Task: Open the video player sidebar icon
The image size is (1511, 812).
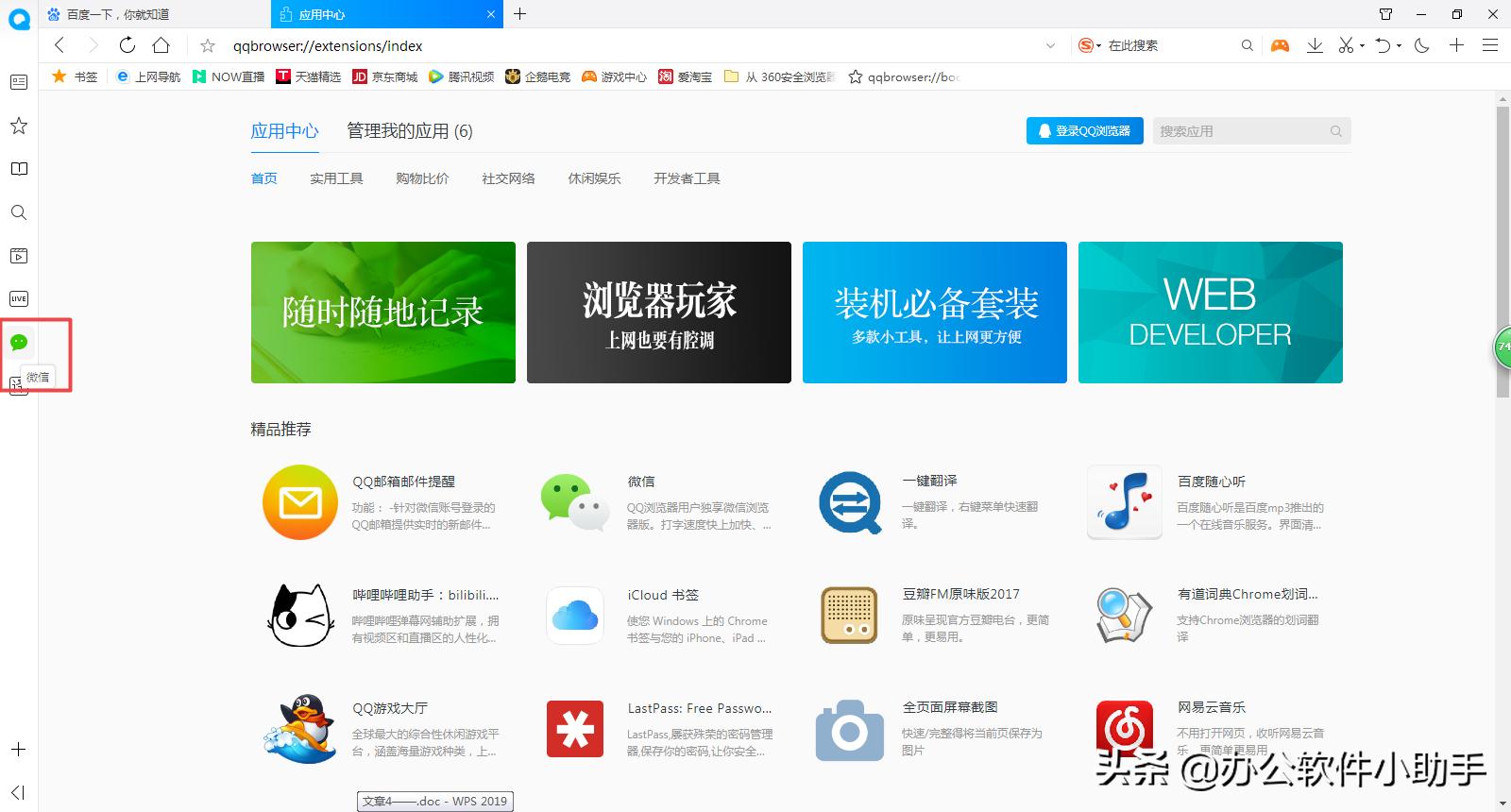Action: tap(19, 256)
